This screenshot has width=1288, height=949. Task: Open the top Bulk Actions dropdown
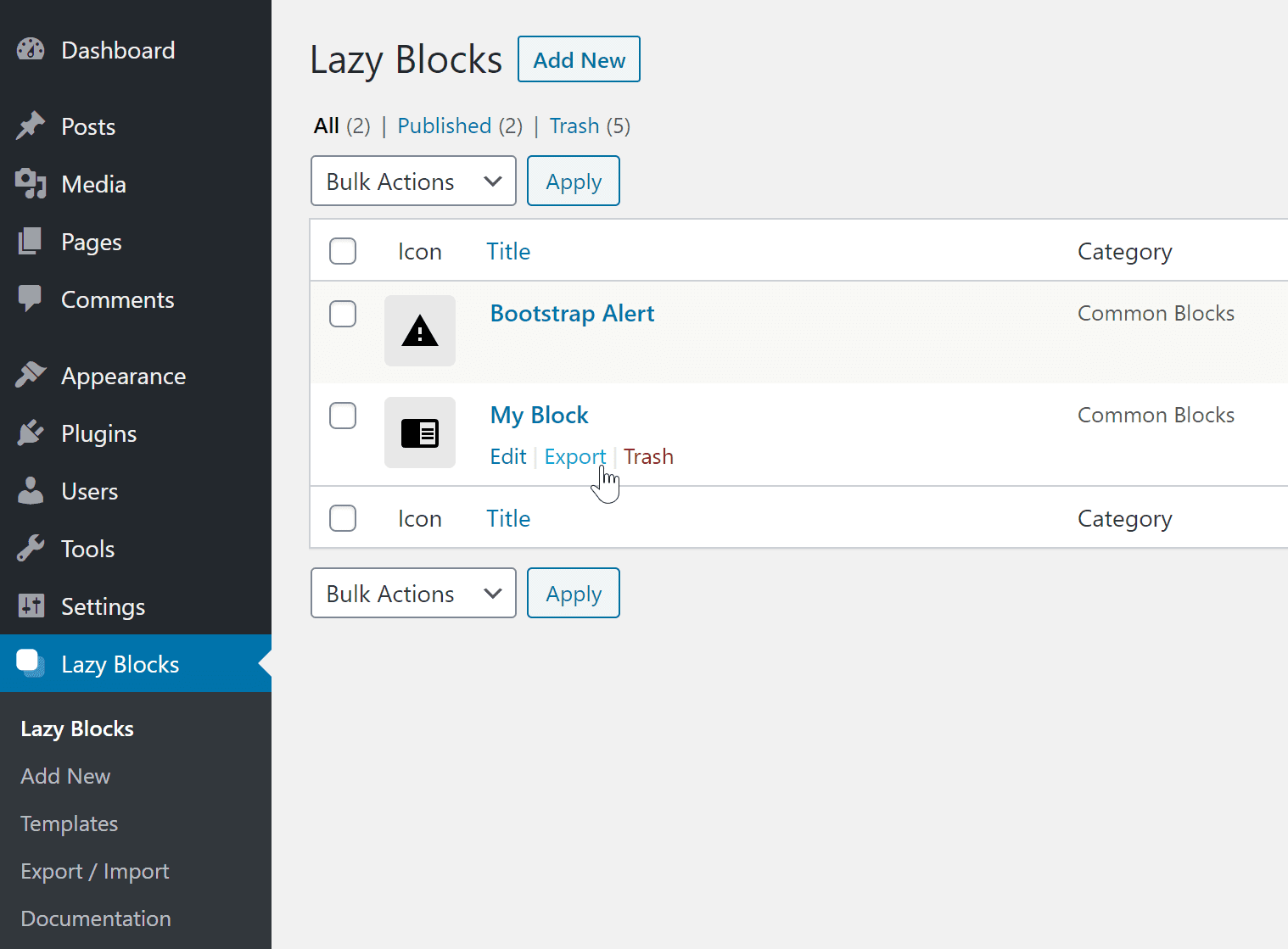(x=413, y=181)
